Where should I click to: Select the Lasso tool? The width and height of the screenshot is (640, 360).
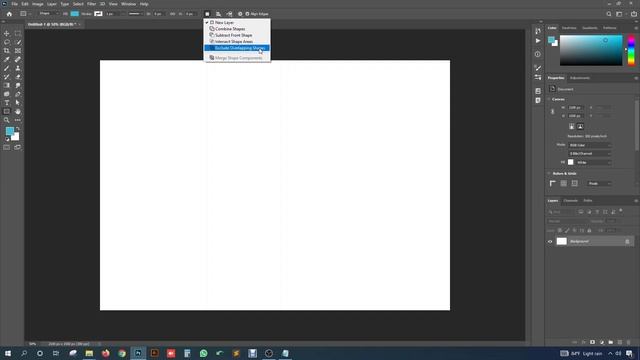(x=7, y=42)
